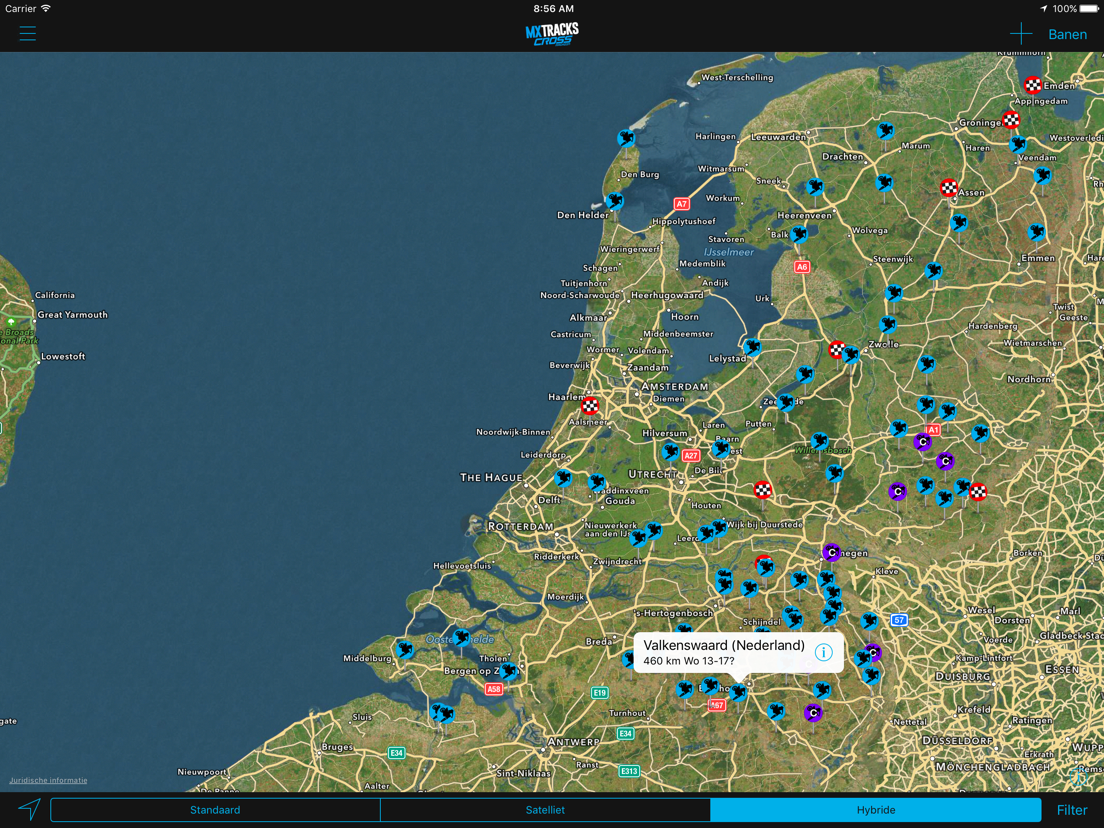Select rider pin below Valkenswaard callout
Screen dimensions: 1104x828
click(x=738, y=693)
